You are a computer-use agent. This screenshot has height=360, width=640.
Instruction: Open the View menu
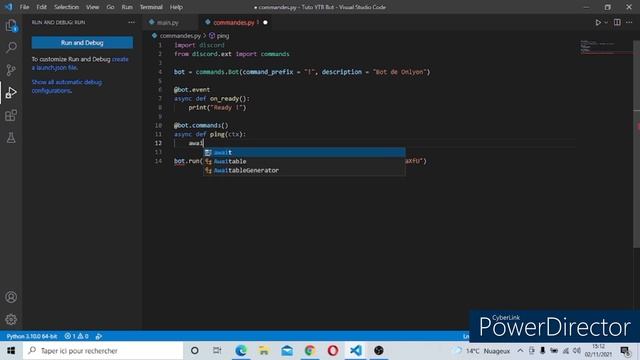click(93, 7)
